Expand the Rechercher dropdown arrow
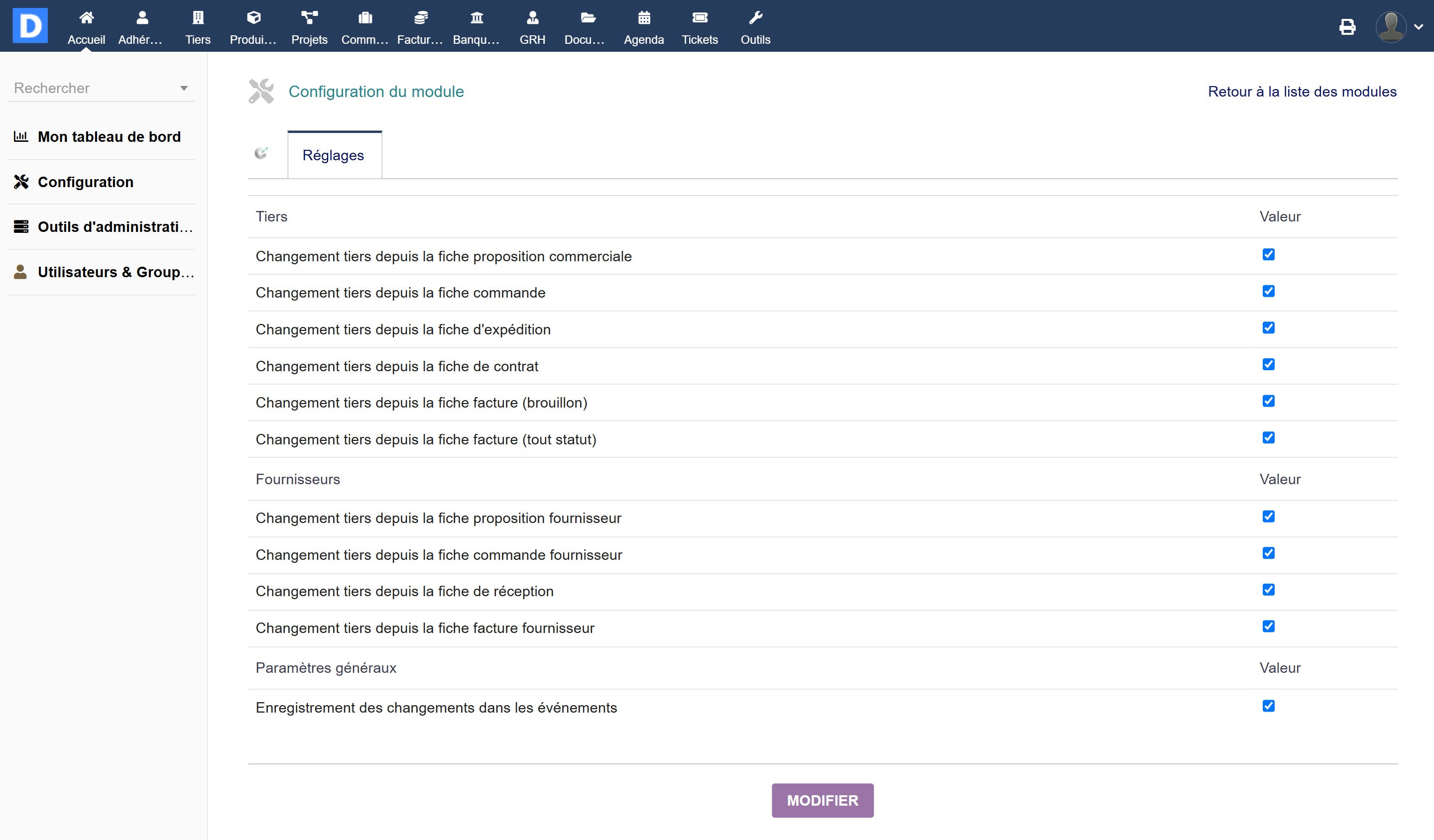The image size is (1434, 840). [184, 88]
